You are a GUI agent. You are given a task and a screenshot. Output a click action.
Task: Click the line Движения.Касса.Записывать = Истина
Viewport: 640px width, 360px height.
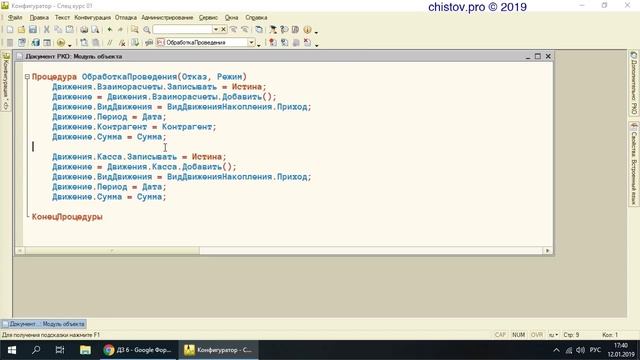pyautogui.click(x=139, y=157)
